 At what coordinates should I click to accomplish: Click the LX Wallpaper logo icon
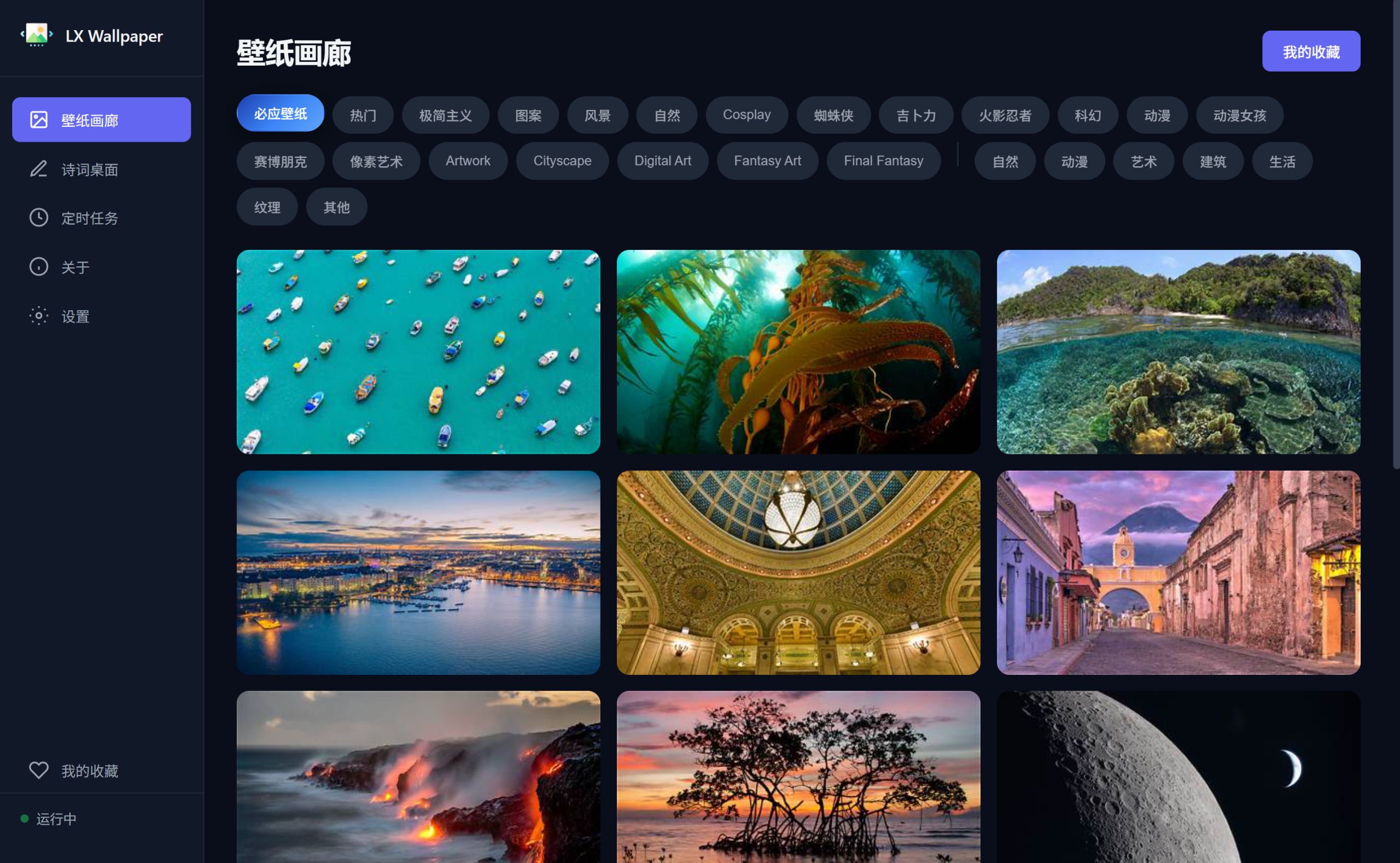coord(37,35)
